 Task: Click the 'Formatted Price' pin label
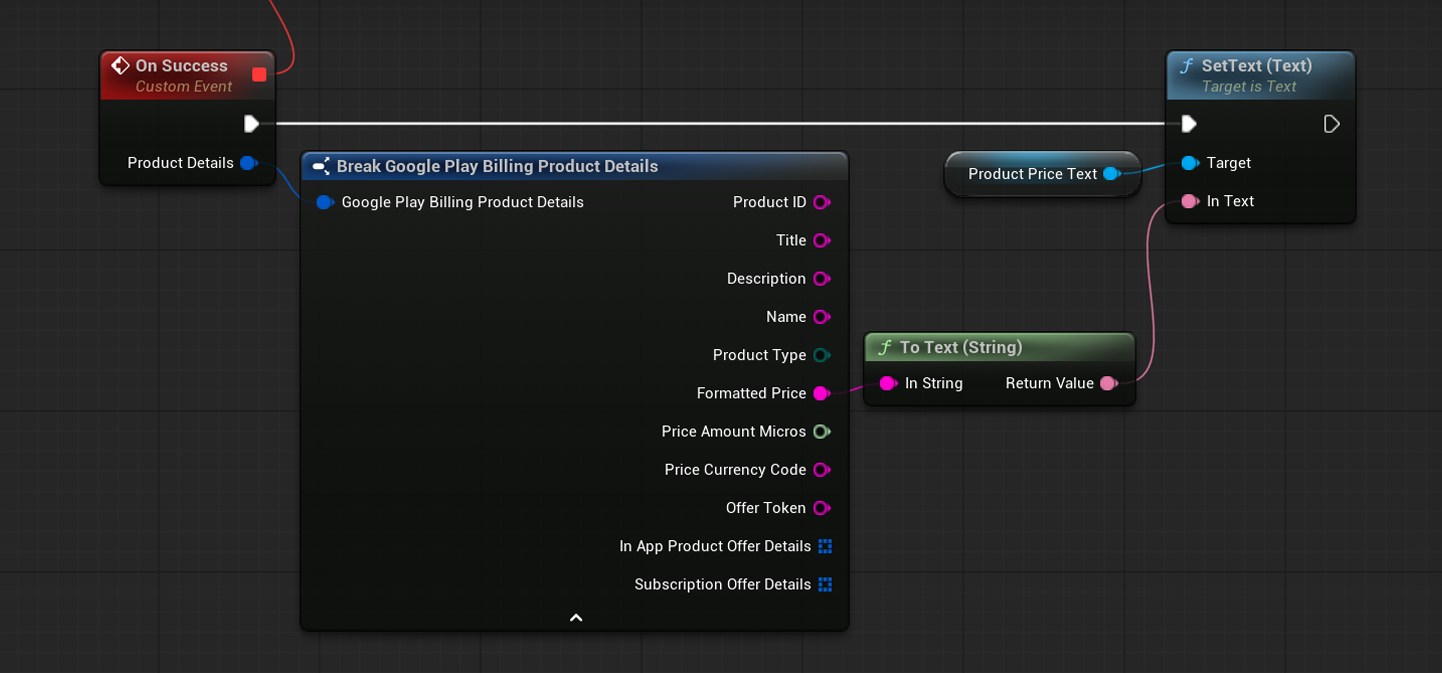tap(751, 393)
